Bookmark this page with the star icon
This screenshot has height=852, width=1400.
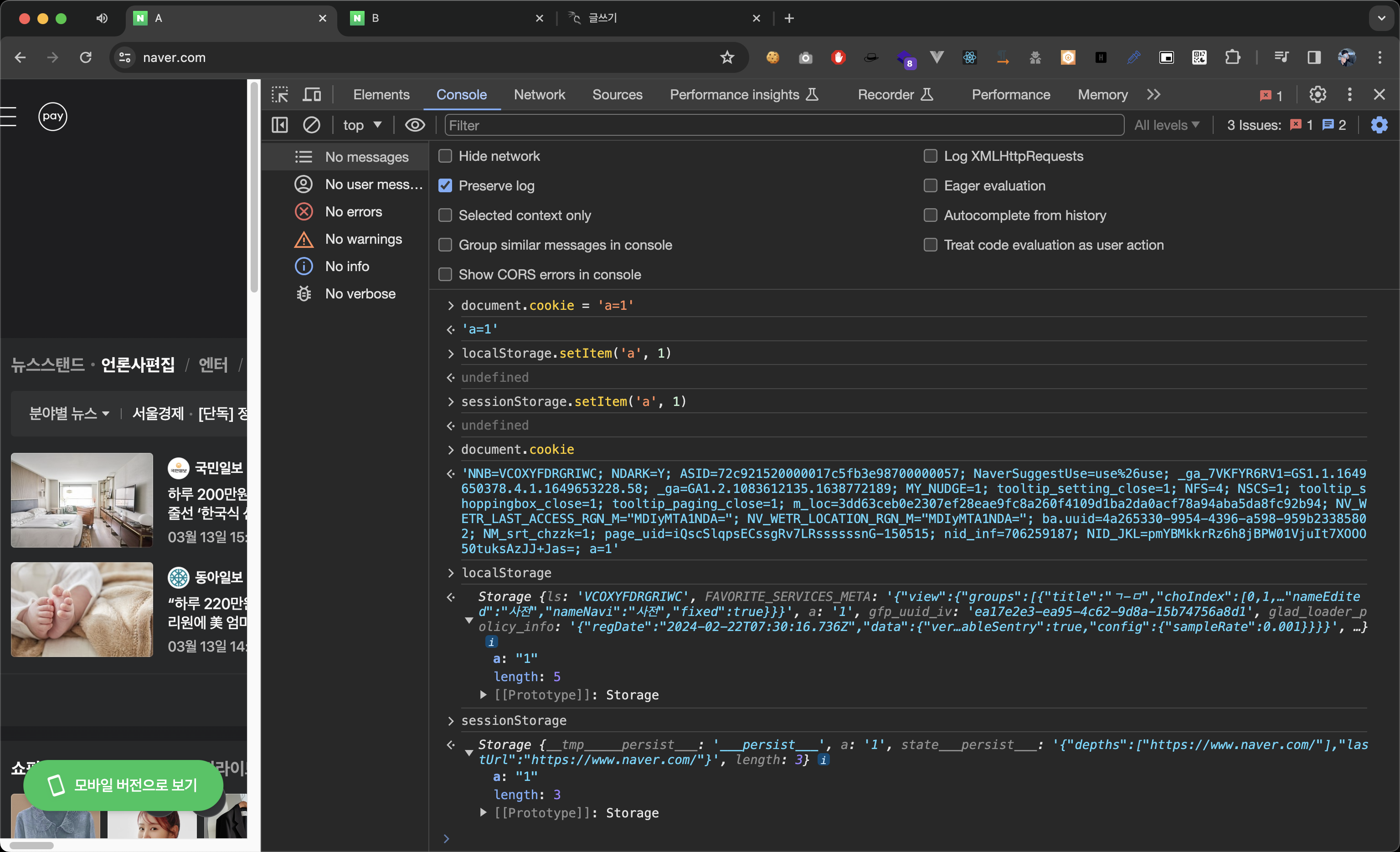click(x=727, y=57)
